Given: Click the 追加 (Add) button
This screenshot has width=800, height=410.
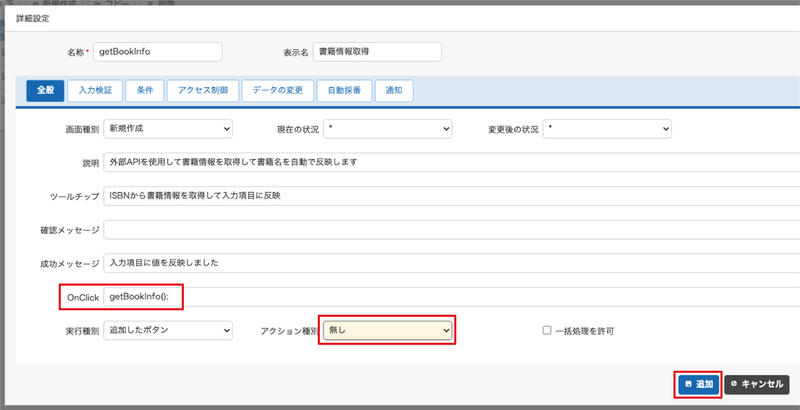Looking at the screenshot, I should pos(698,384).
